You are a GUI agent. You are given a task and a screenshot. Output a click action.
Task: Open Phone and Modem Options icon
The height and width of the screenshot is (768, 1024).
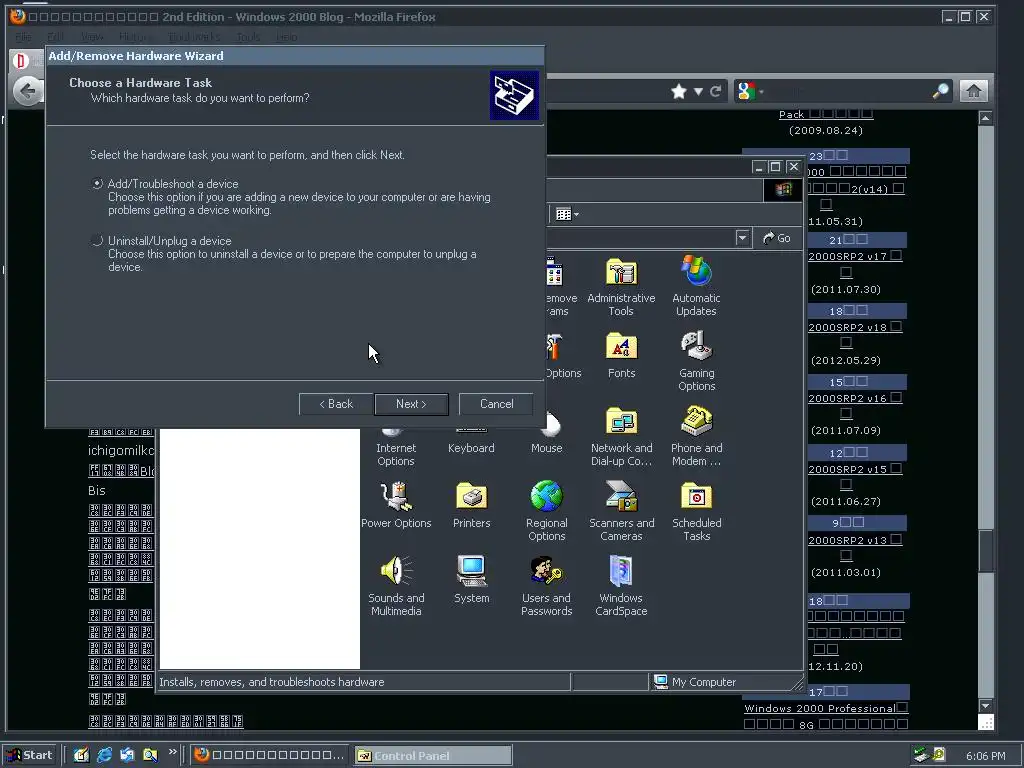(x=696, y=437)
